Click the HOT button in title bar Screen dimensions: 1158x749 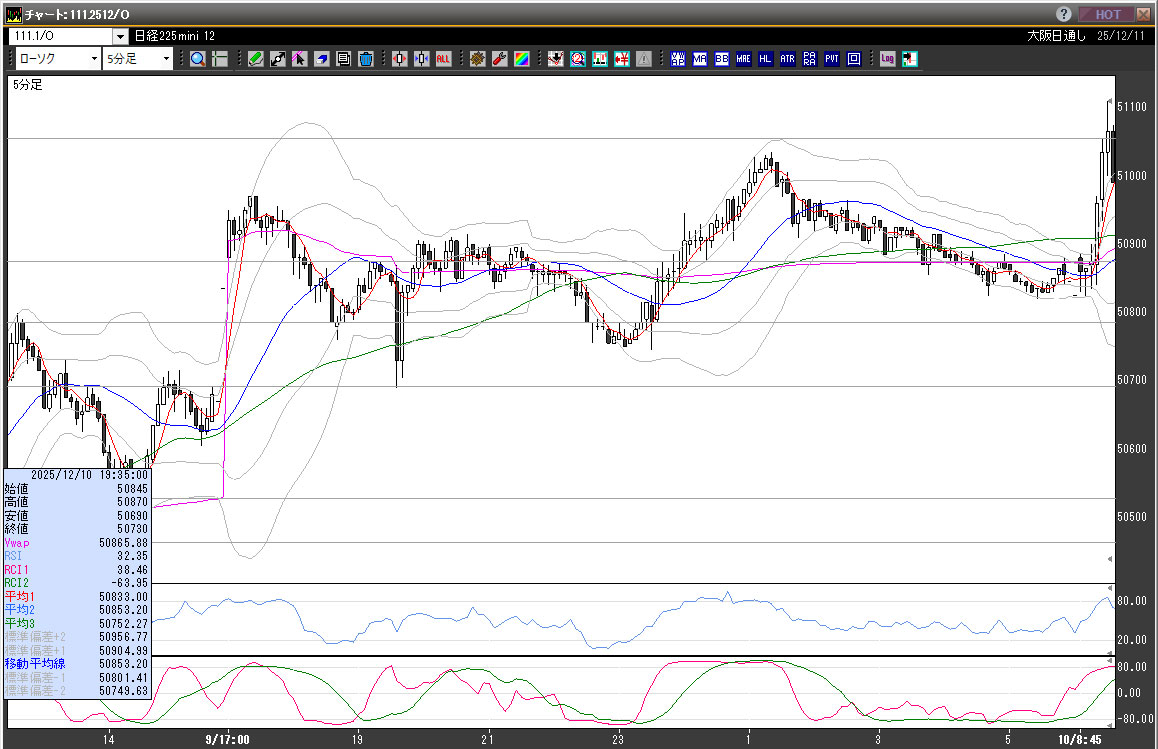point(1107,14)
